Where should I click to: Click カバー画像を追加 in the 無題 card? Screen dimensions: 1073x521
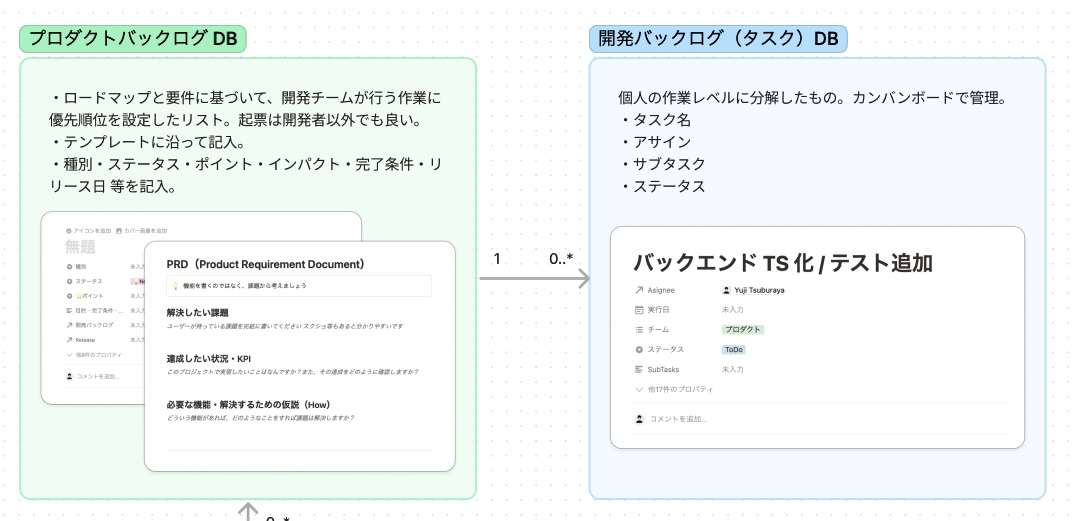pos(142,231)
